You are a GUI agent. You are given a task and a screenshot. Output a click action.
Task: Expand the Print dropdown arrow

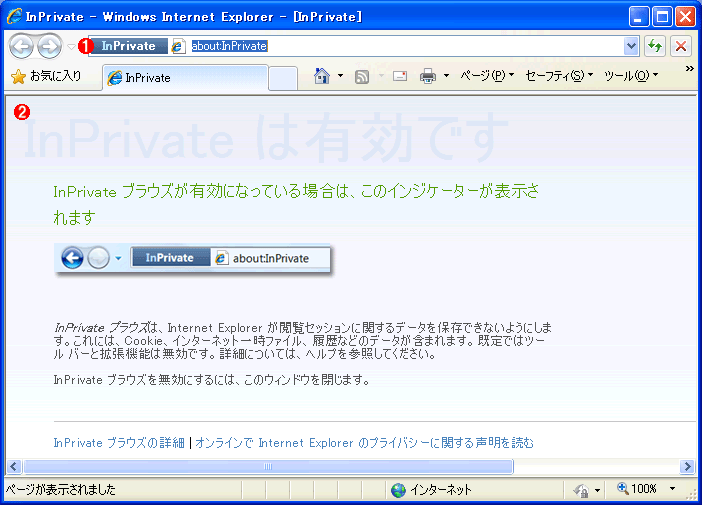[x=446, y=76]
